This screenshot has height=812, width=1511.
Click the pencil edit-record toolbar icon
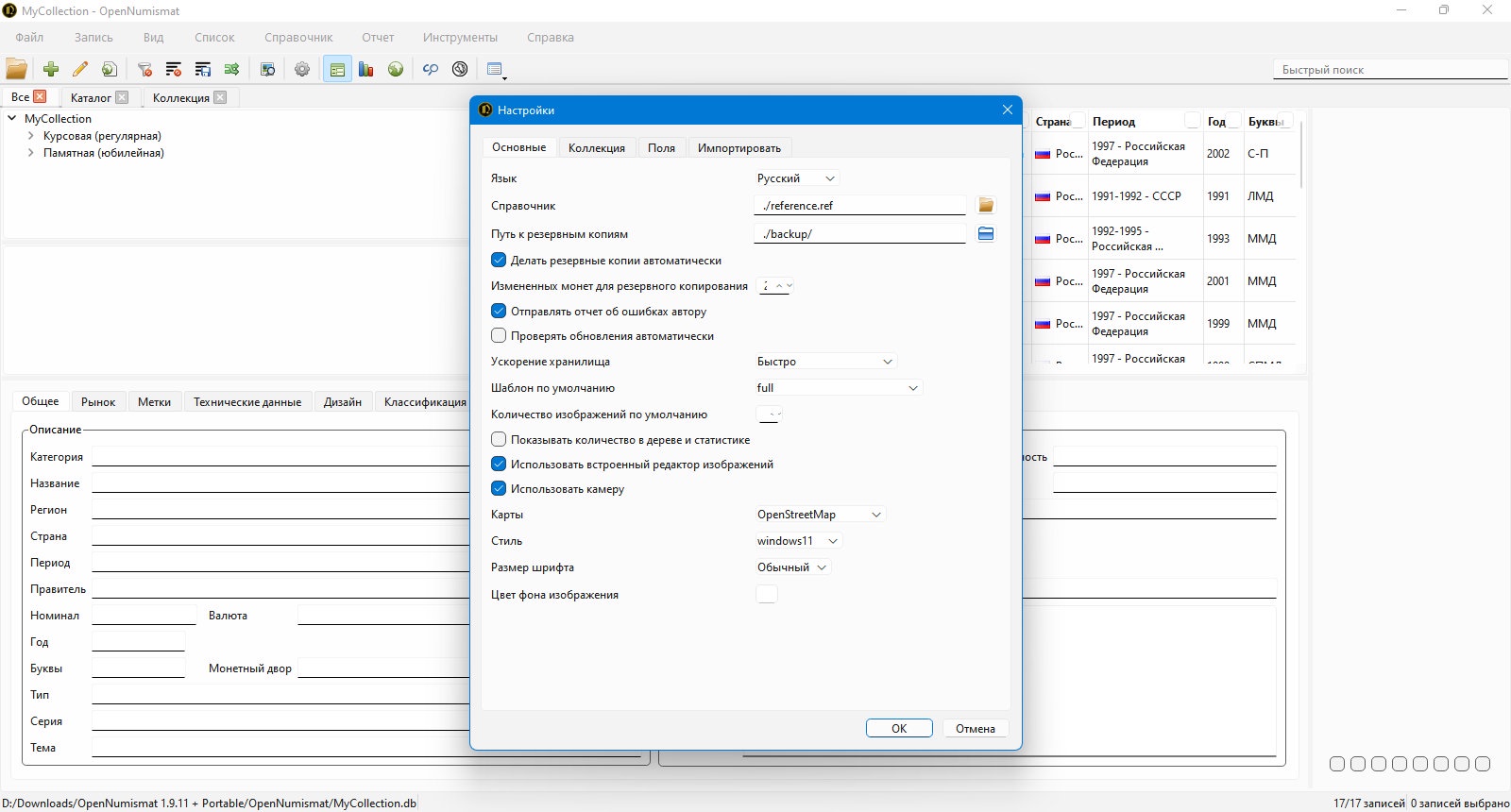point(80,69)
